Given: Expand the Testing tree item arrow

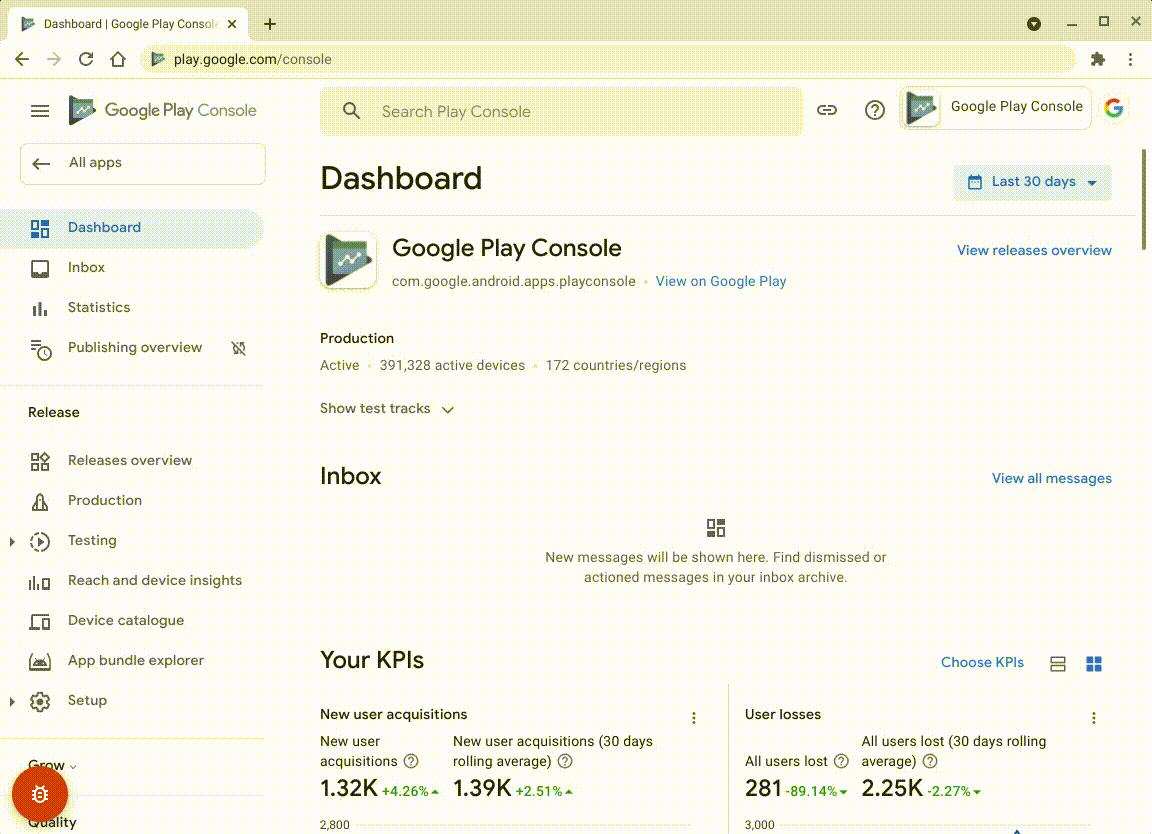Looking at the screenshot, I should (12, 541).
